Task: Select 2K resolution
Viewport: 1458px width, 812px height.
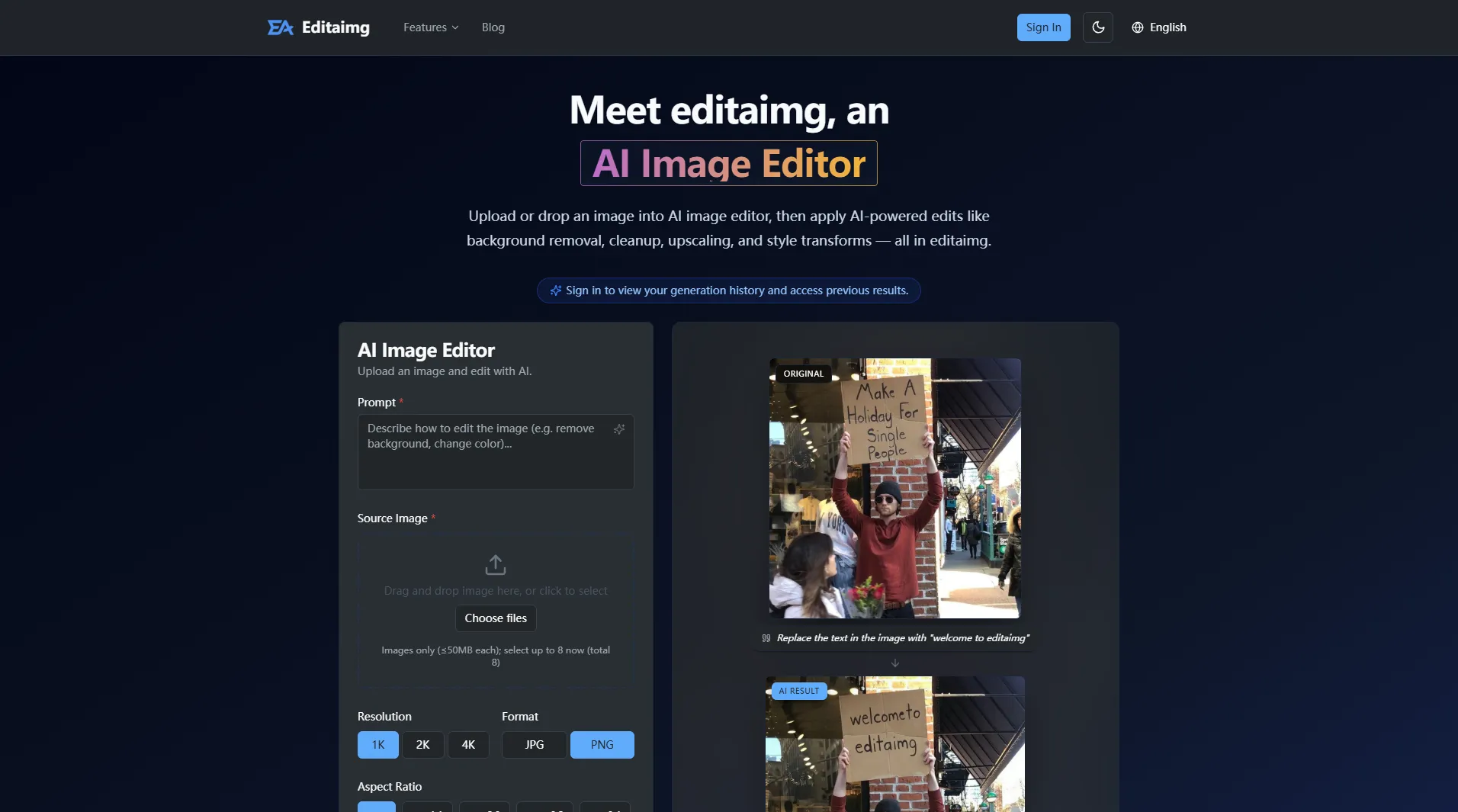Action: tap(423, 745)
